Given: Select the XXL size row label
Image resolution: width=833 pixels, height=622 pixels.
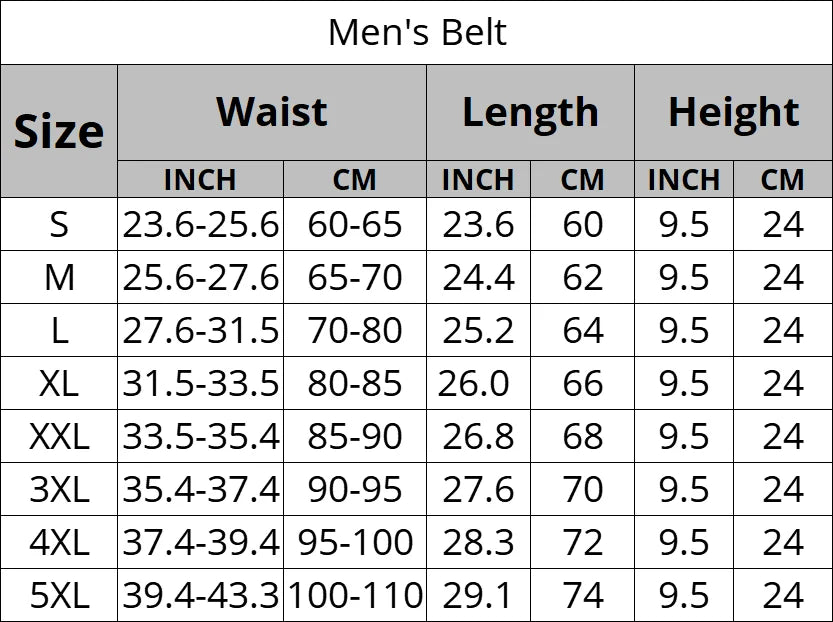Looking at the screenshot, I should coord(59,436).
